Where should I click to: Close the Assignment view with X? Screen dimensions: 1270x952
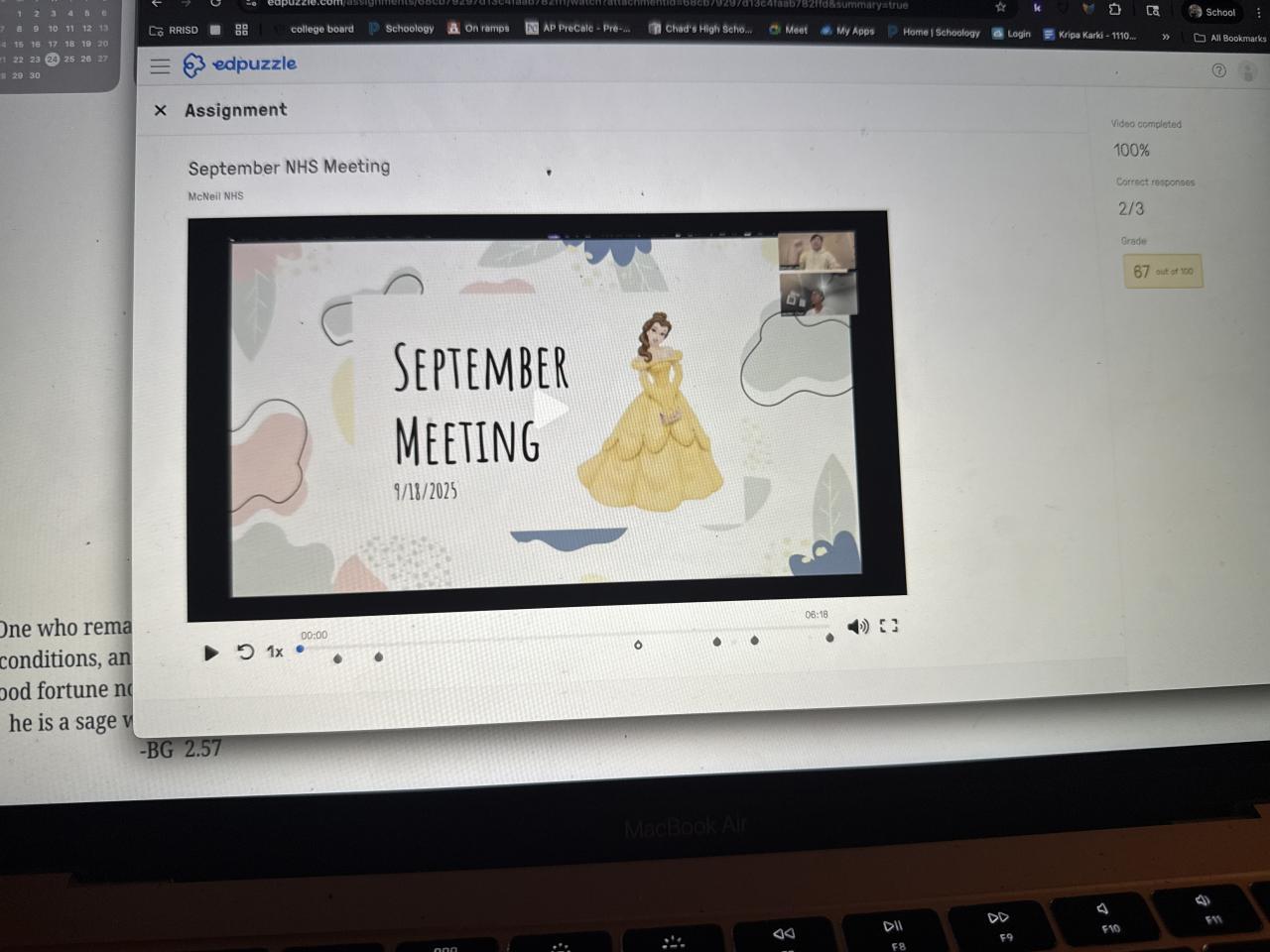click(161, 110)
